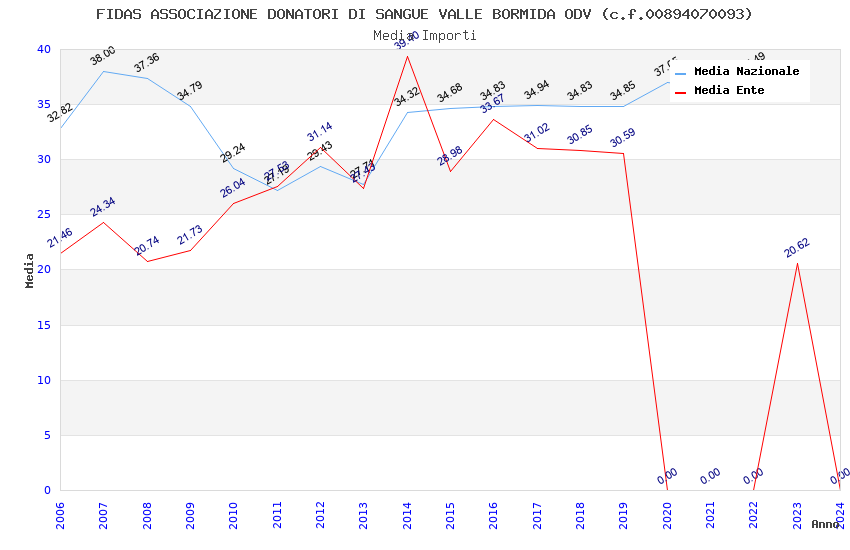This screenshot has height=550, width=850.
Task: Click x-axis year label 2023
Action: tap(797, 515)
